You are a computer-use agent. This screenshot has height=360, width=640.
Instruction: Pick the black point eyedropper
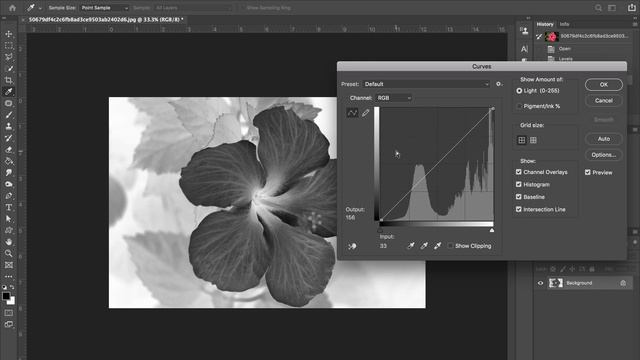pyautogui.click(x=411, y=246)
